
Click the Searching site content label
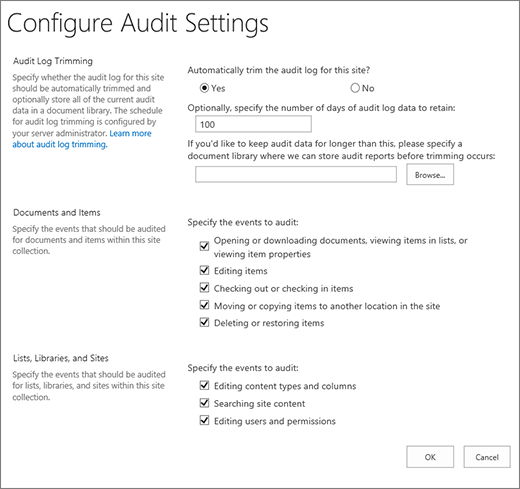[259, 404]
